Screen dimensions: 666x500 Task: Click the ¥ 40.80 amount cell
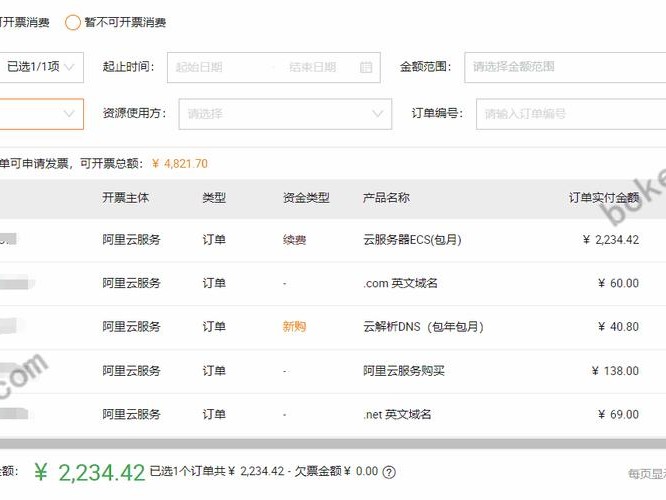[618, 327]
